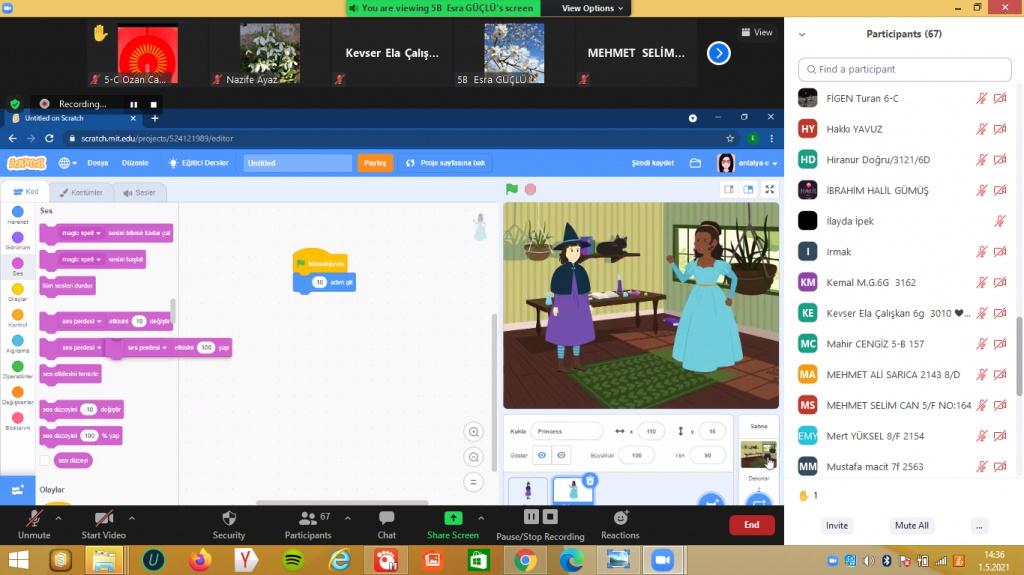Click the orange Paylaş button

tap(375, 163)
